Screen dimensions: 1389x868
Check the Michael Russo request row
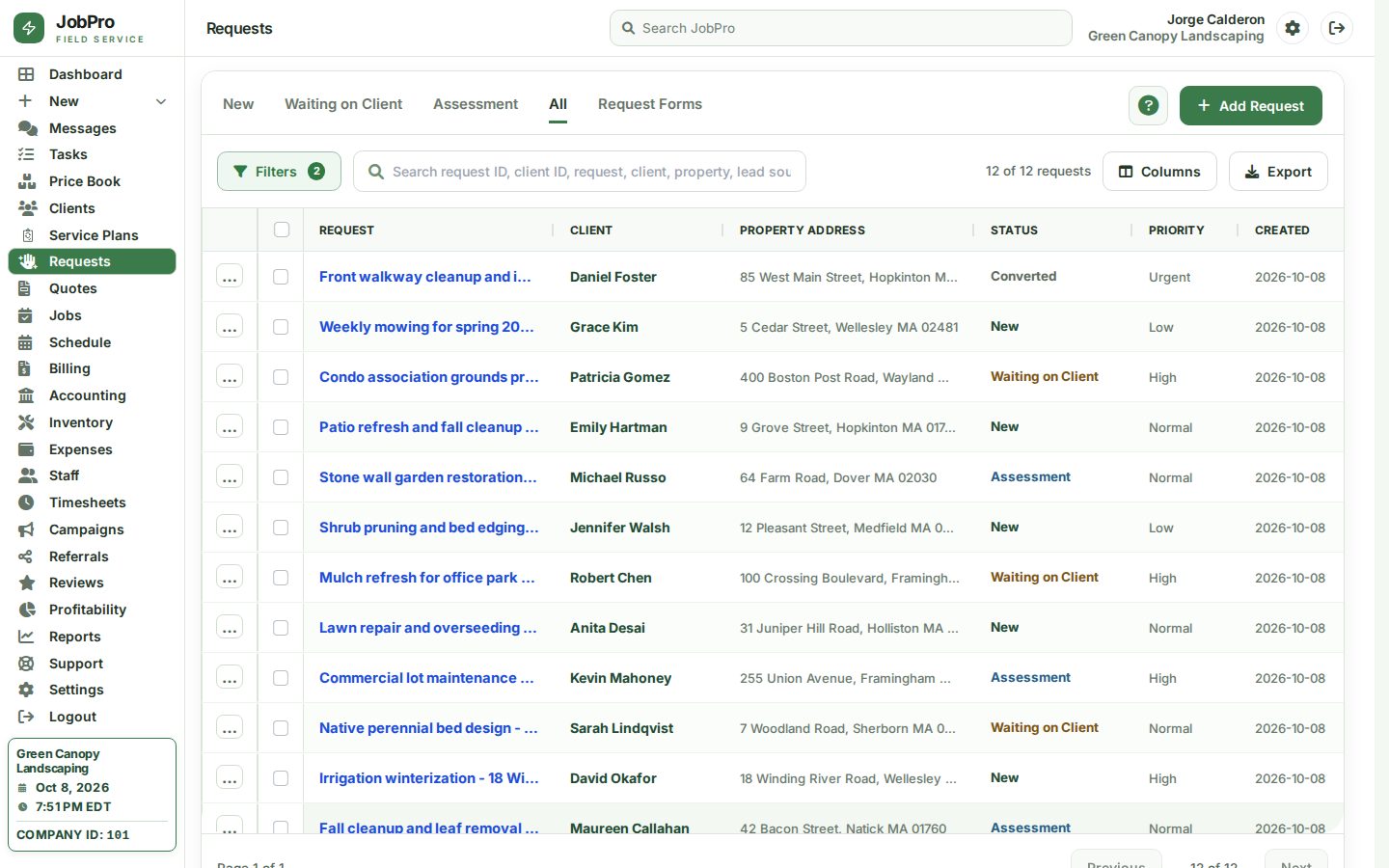coord(281,477)
